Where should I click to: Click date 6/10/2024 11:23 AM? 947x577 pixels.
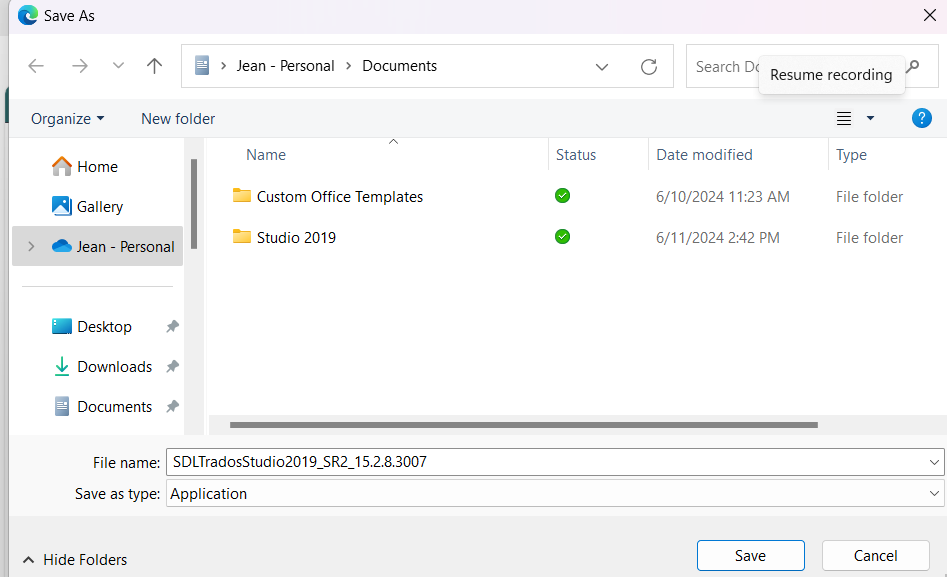(722, 197)
